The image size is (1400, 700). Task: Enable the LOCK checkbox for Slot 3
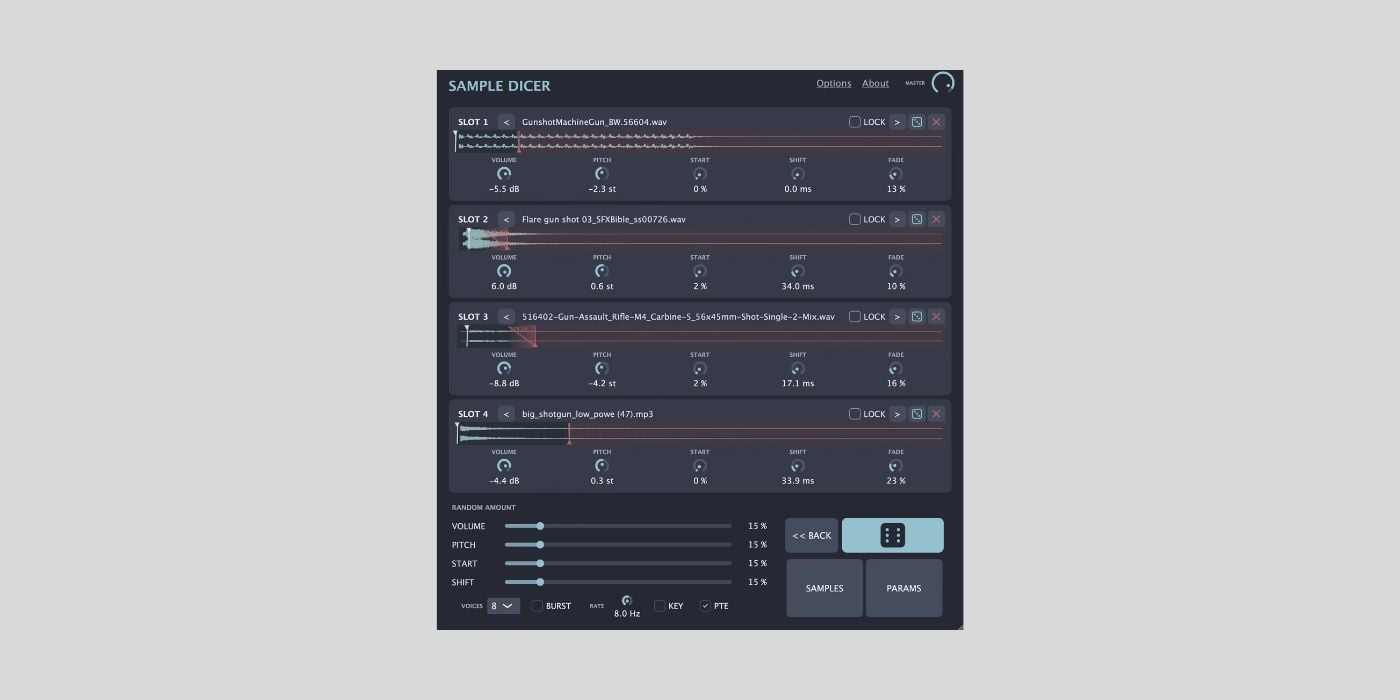855,316
